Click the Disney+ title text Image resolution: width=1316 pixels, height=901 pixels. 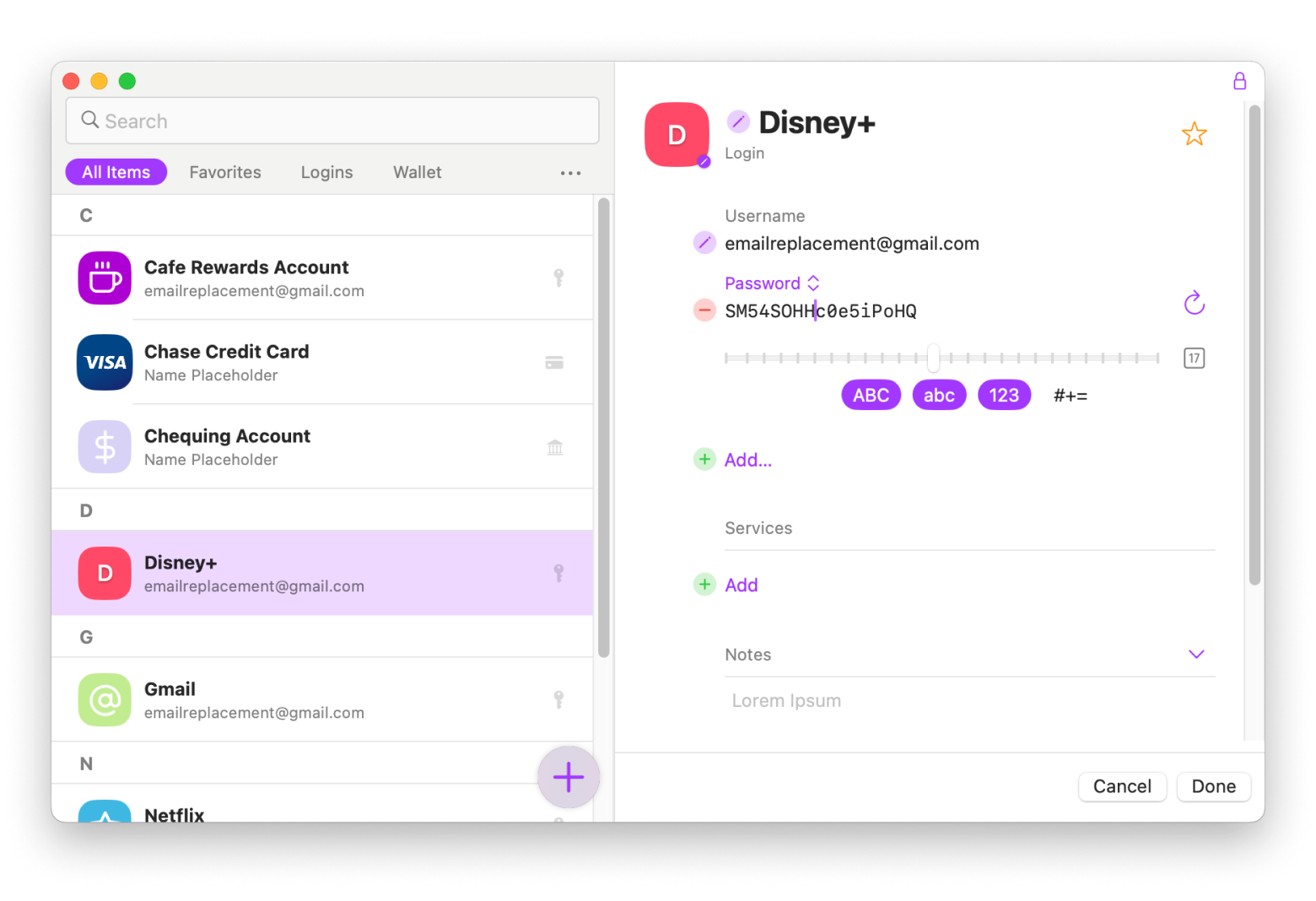pos(817,122)
